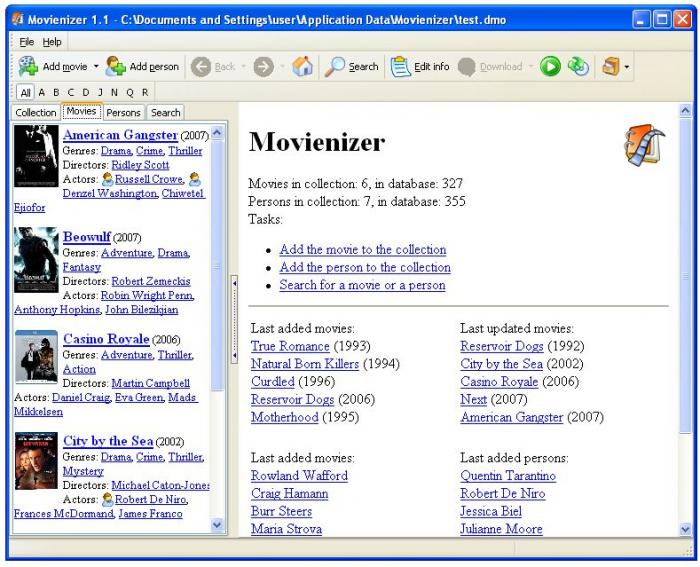Open the Back history dropdown arrow
The image size is (700, 567).
[243, 67]
